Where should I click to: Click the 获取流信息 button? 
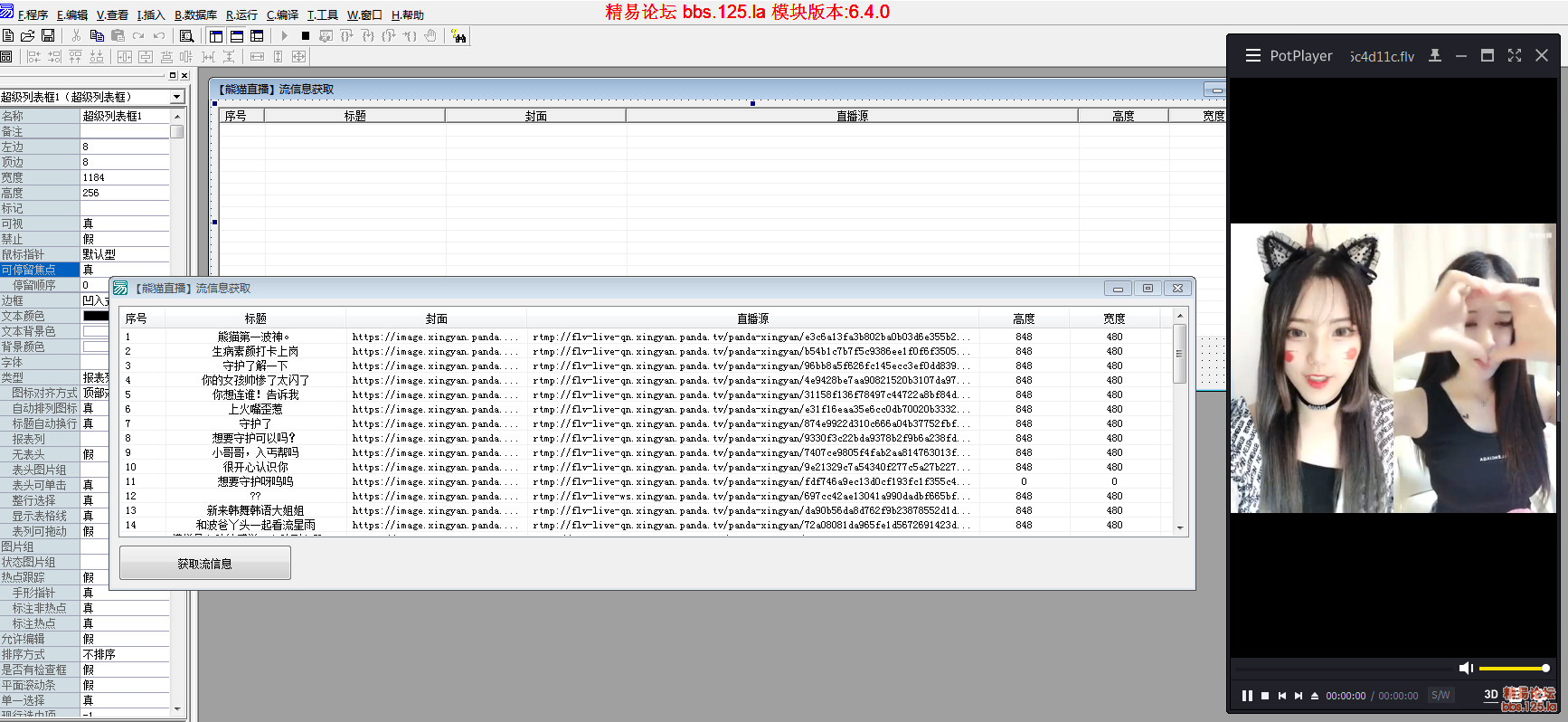[x=204, y=564]
